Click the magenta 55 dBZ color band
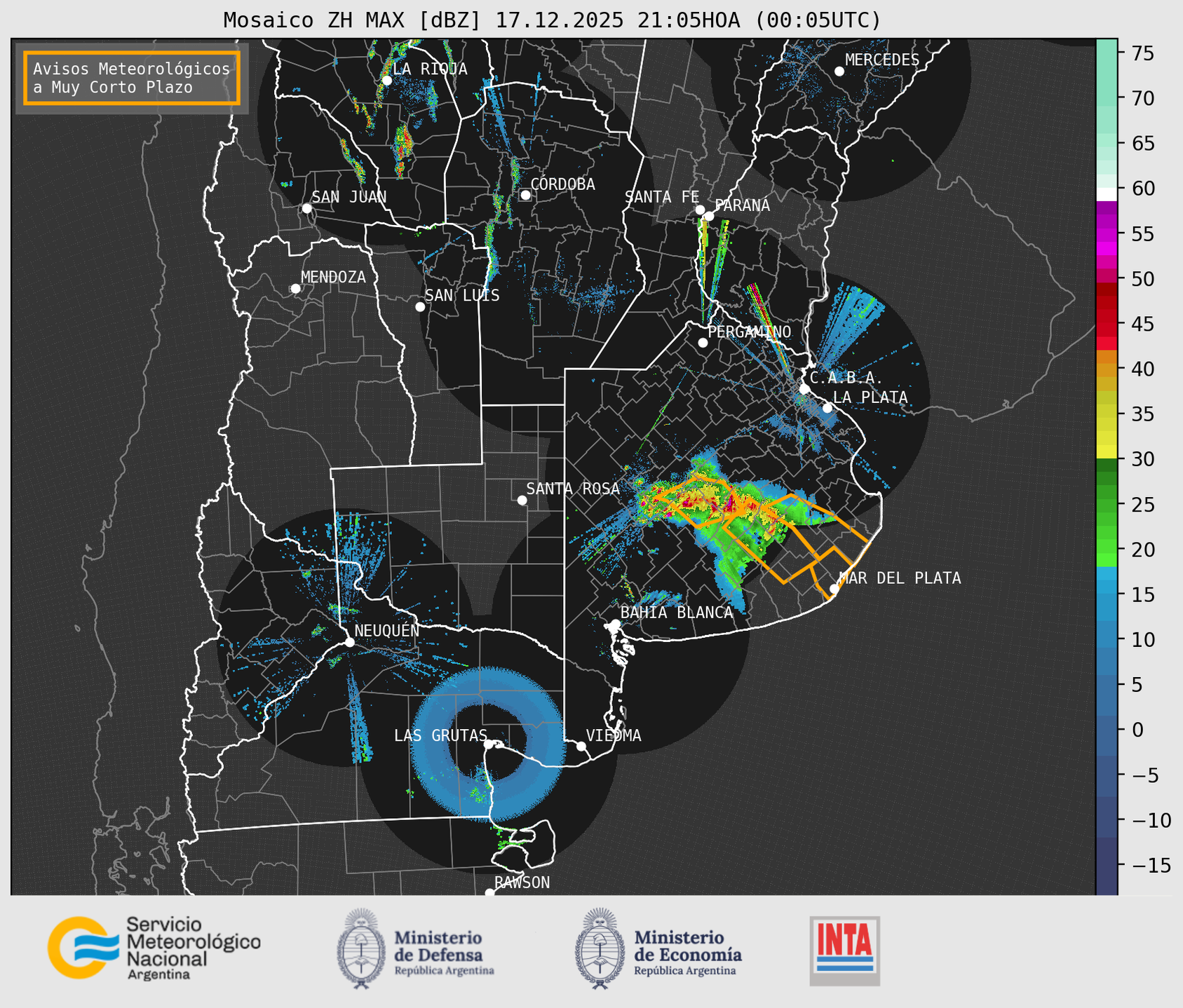This screenshot has height=1008, width=1183. click(1107, 233)
